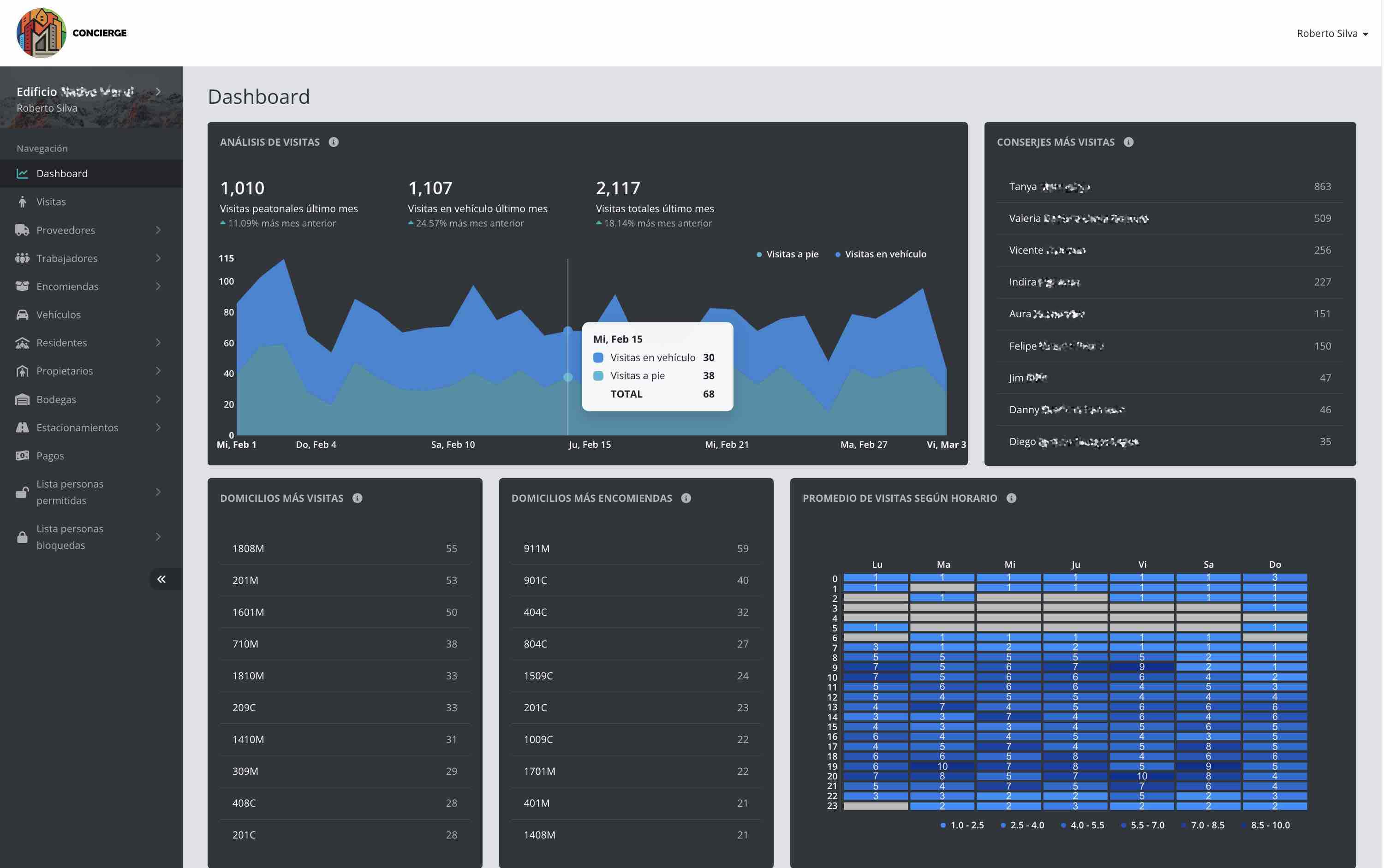Click info icon next to Domicilios Más Encomiendas
This screenshot has height=868, width=1384.
(x=686, y=498)
